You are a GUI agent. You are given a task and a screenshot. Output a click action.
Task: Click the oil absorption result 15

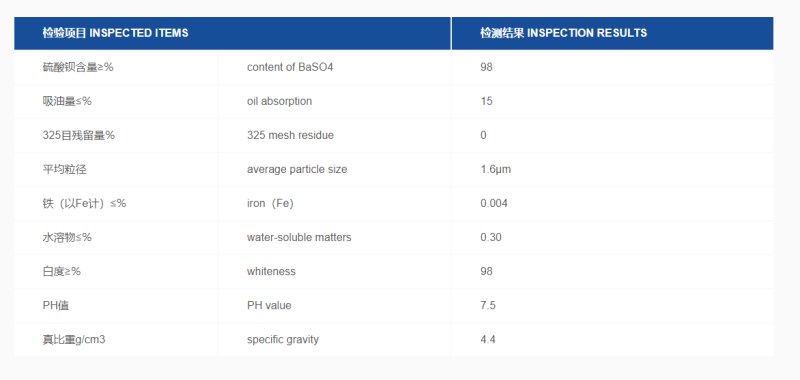pos(486,101)
